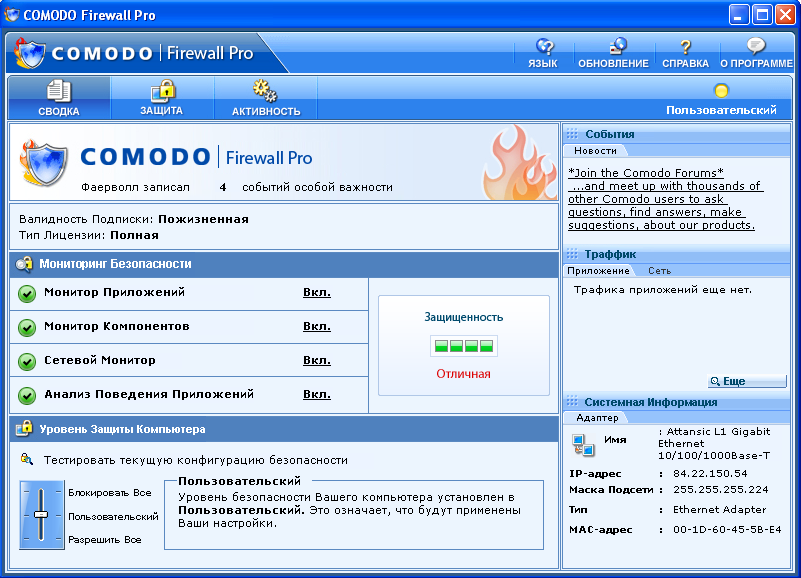Viewport: 801px width, 578px height.
Task: Close the COMODO Firewall Pro window
Action: click(785, 15)
